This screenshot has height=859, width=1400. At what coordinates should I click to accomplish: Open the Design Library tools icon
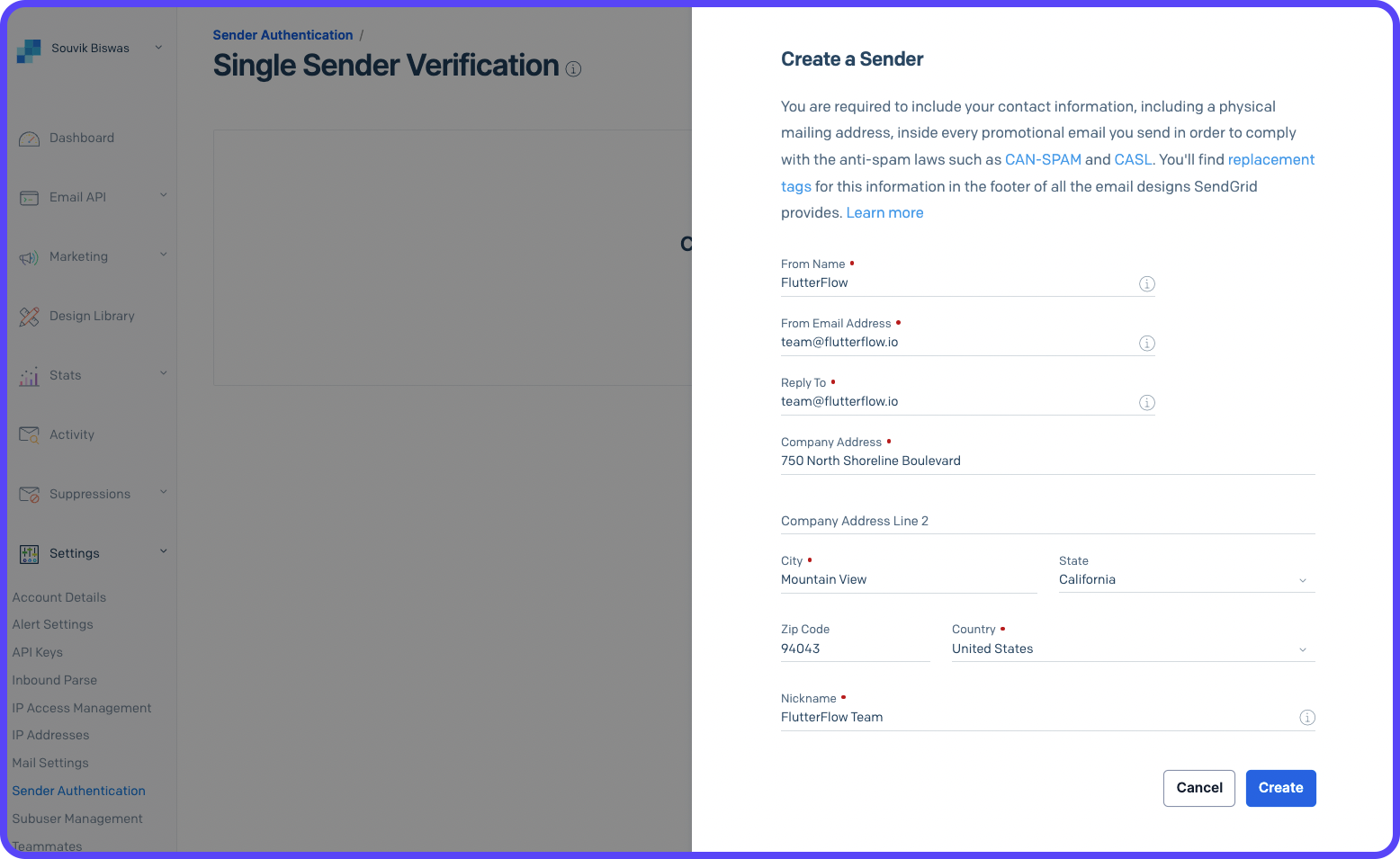pos(30,316)
